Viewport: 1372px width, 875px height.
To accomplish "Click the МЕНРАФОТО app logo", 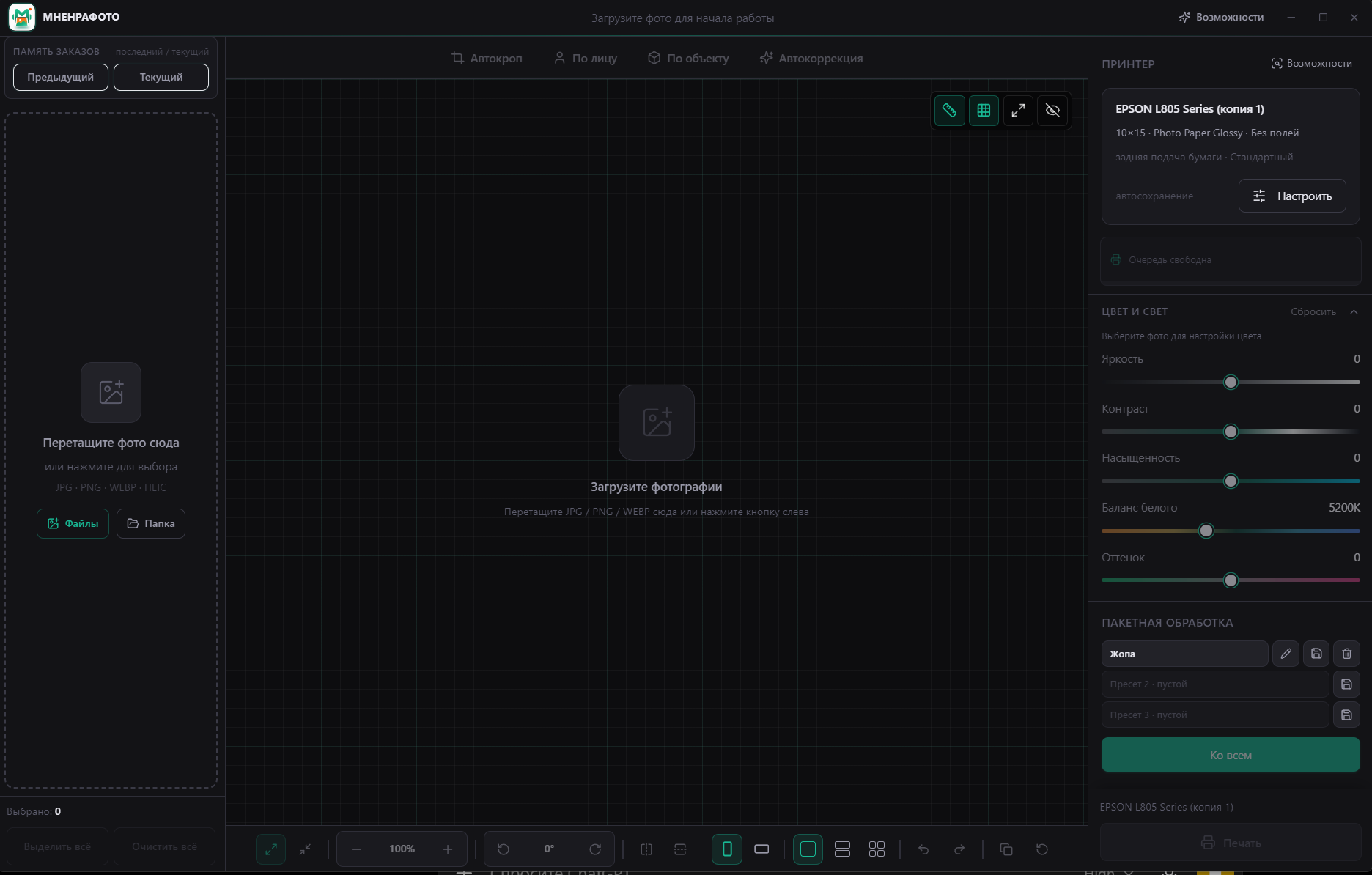I will [x=22, y=17].
